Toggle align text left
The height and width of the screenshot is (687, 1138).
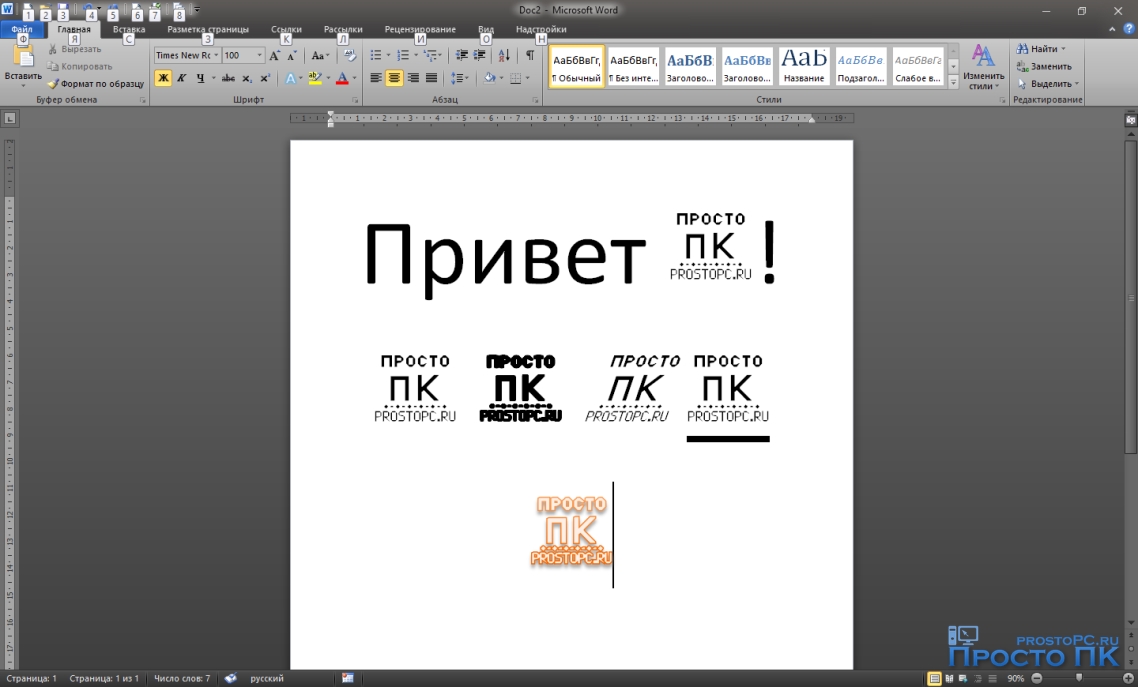(x=376, y=78)
